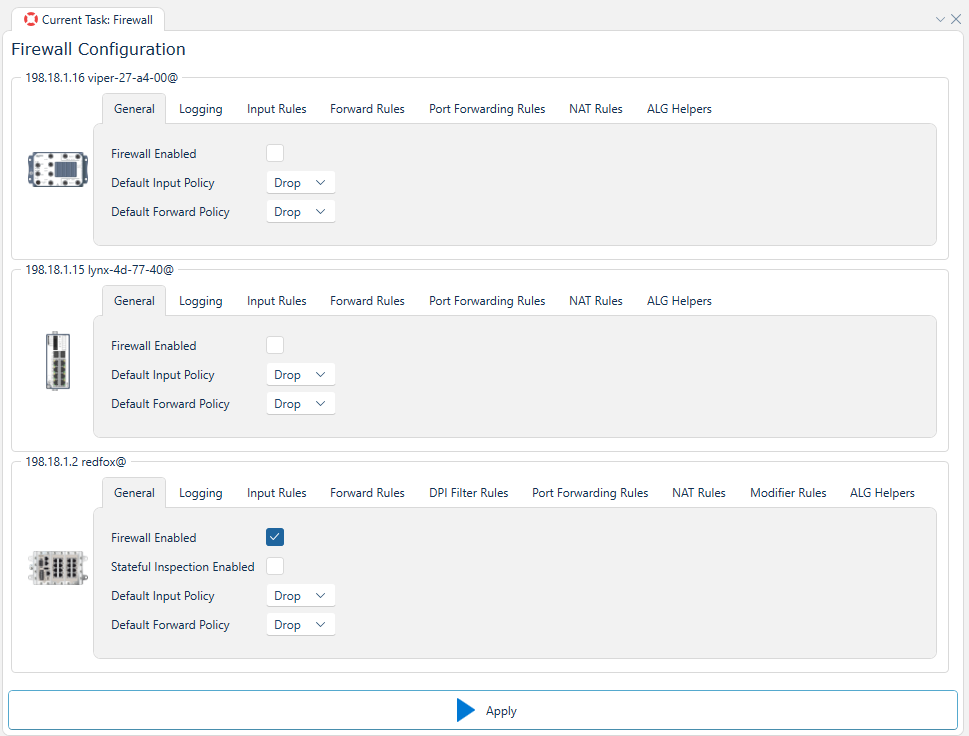Open Modifier Rules tab for redfox
This screenshot has width=969, height=736.
click(788, 493)
